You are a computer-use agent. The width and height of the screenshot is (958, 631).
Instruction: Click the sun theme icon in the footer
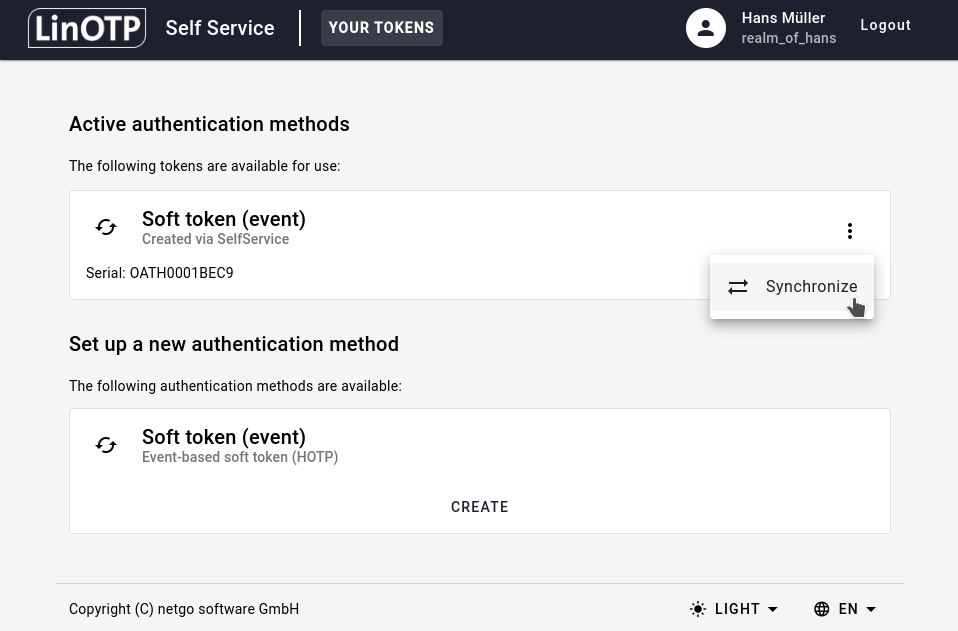pyautogui.click(x=698, y=609)
